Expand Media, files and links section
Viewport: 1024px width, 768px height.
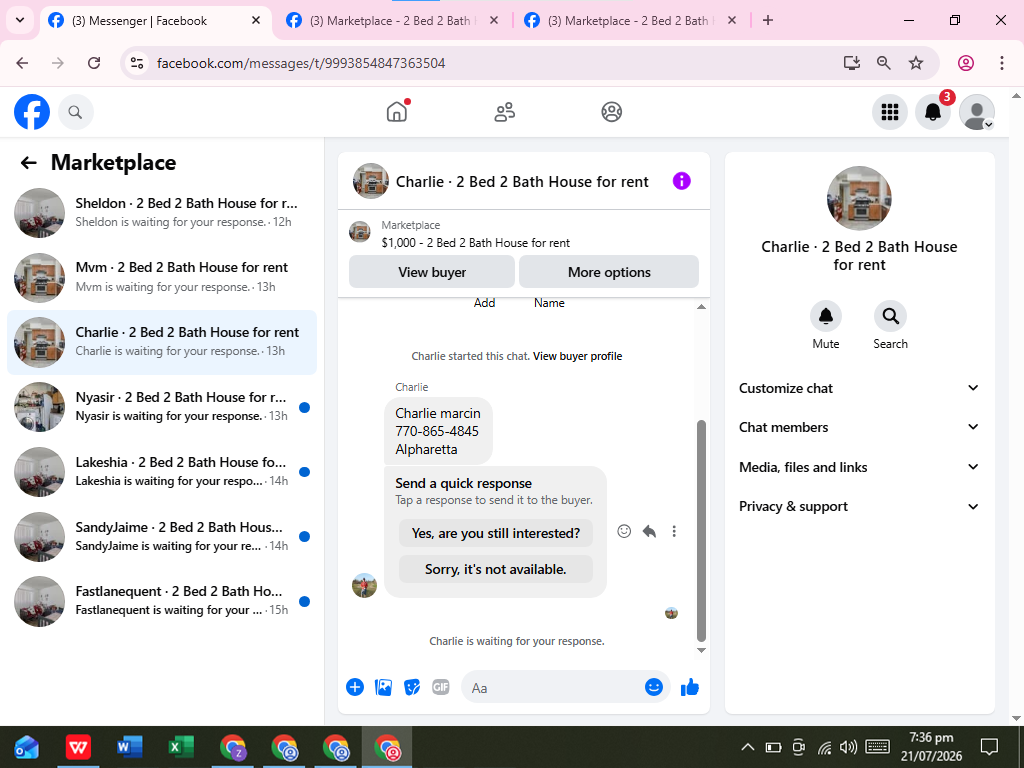[x=859, y=467]
